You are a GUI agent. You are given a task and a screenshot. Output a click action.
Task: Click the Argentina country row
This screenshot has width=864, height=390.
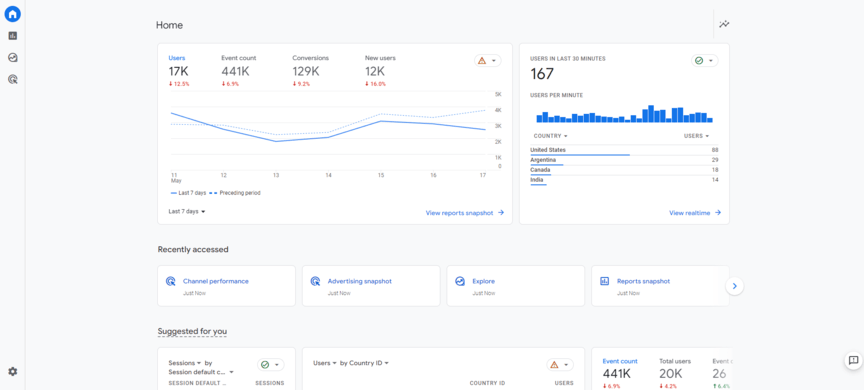[624, 160]
